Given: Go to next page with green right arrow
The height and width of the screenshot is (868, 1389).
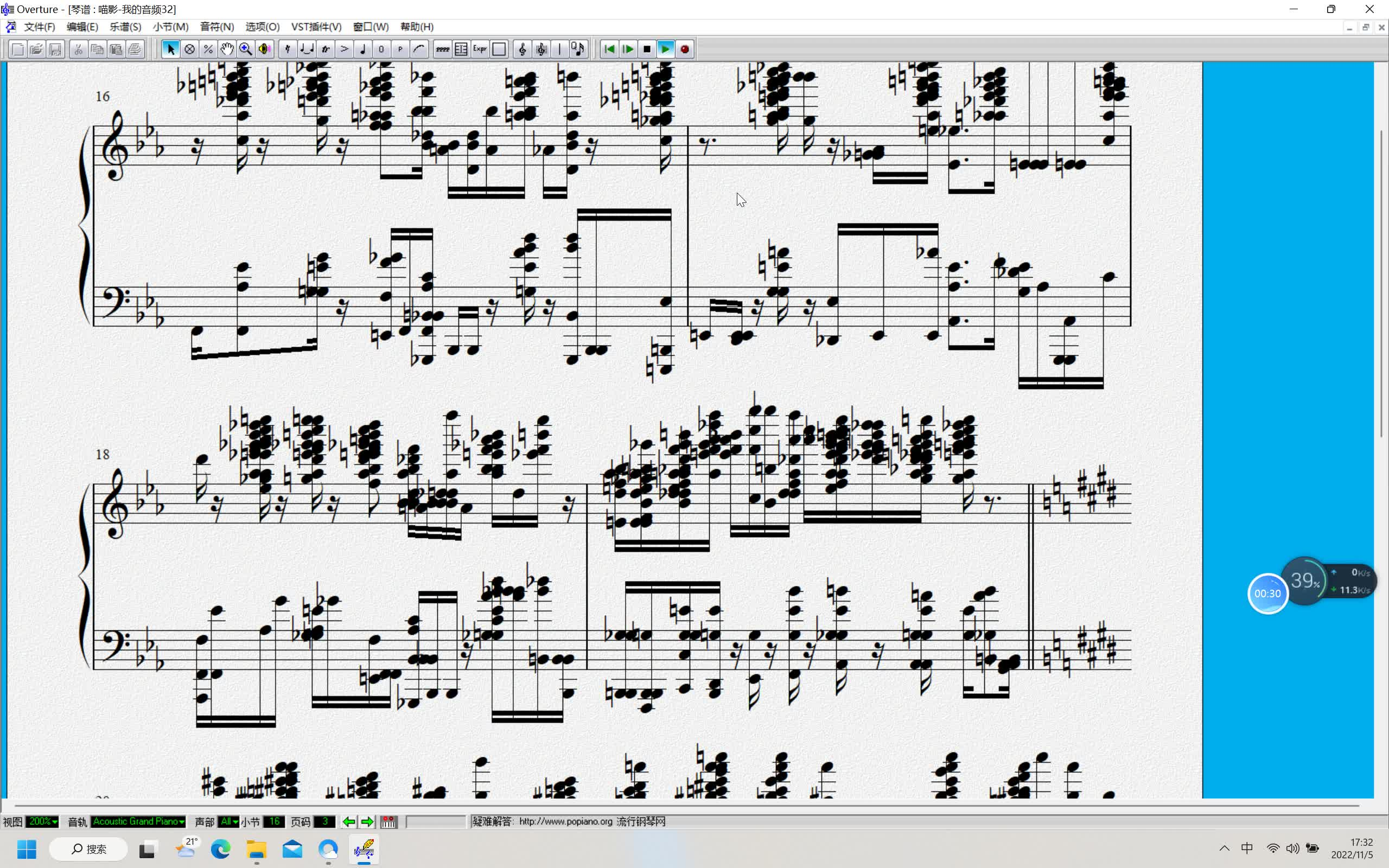Looking at the screenshot, I should pyautogui.click(x=367, y=821).
